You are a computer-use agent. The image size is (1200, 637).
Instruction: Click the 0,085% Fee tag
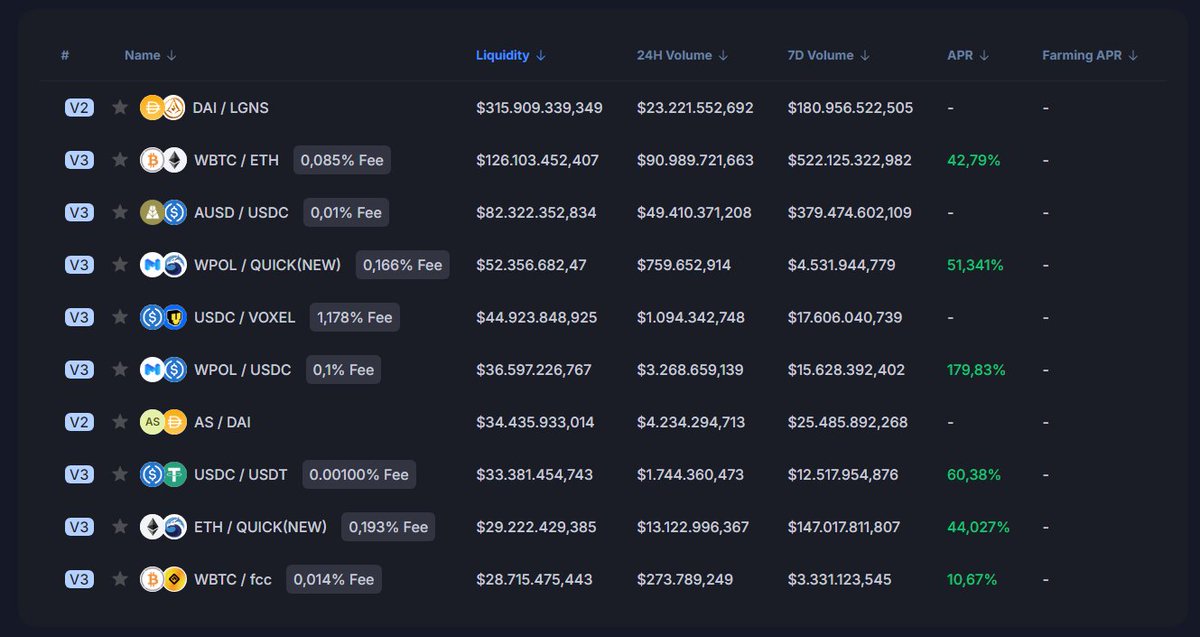click(342, 160)
